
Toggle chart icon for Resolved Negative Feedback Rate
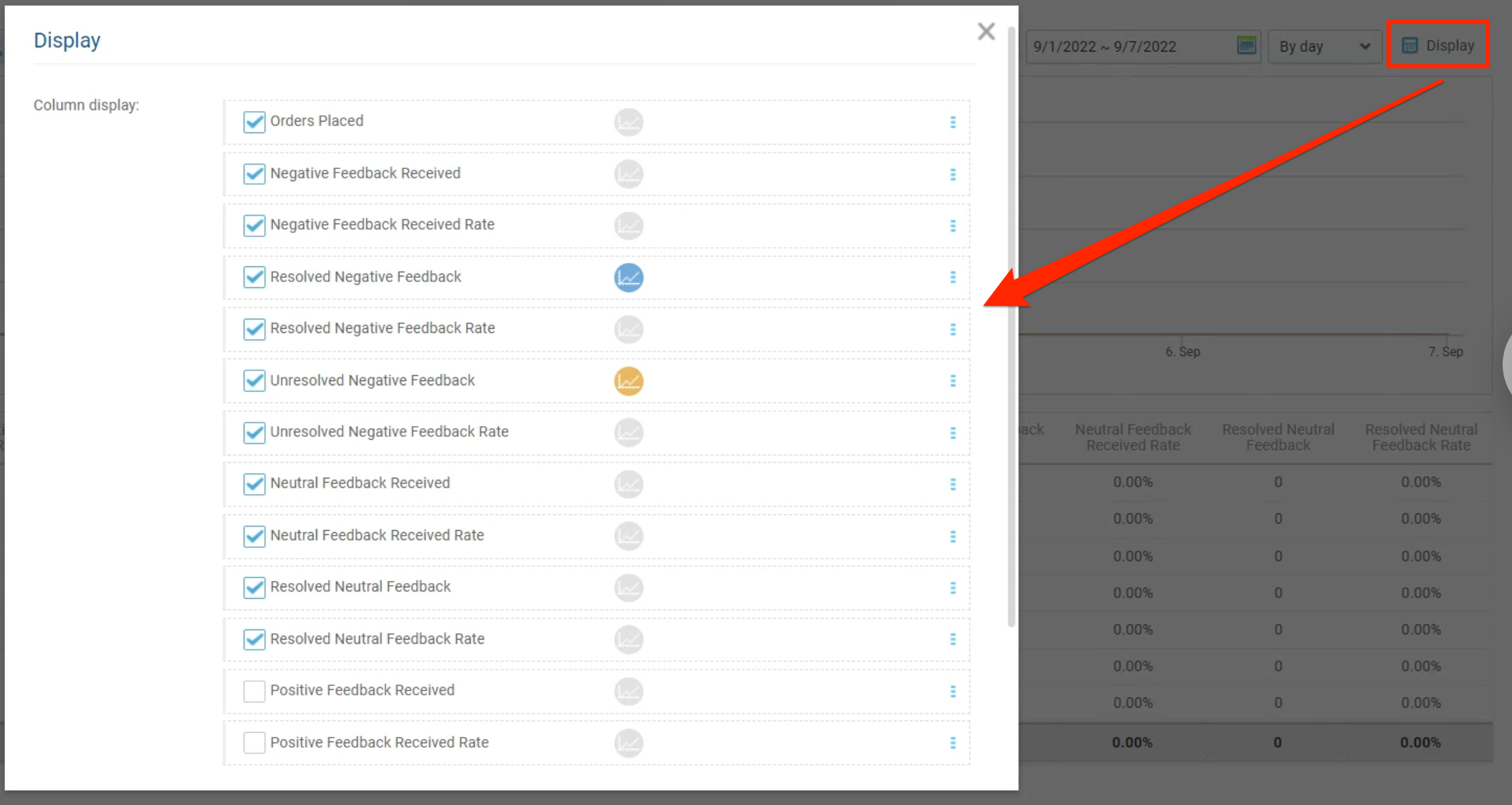pos(628,329)
